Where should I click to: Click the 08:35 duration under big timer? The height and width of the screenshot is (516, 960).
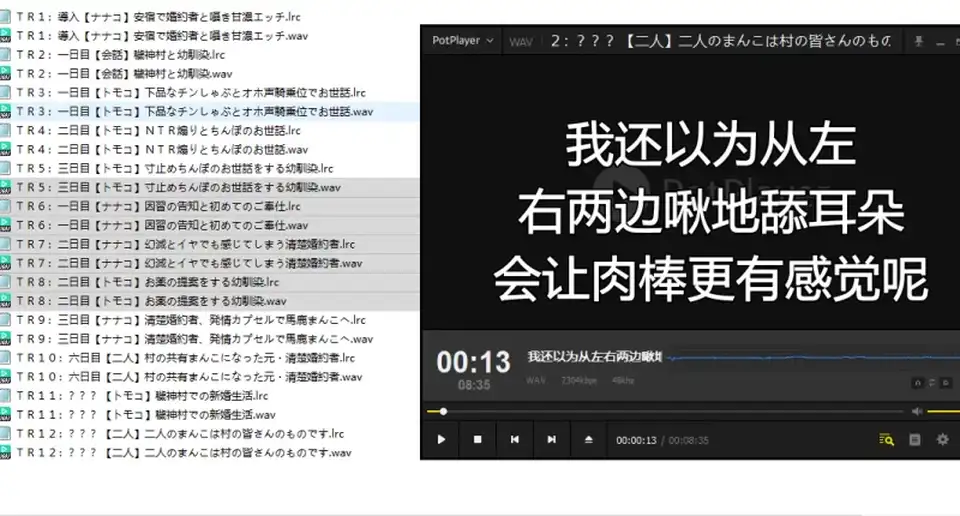[474, 385]
